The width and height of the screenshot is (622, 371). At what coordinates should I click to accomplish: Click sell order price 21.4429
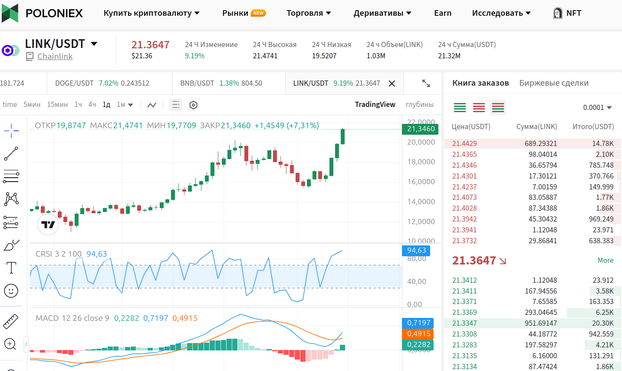pos(464,144)
